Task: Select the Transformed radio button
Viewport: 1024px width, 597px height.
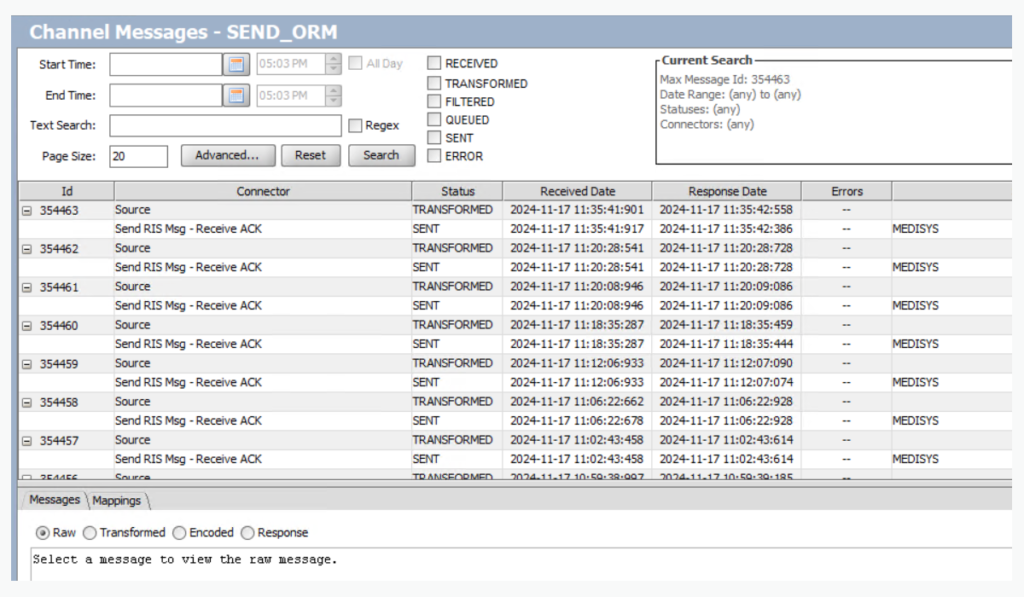Action: click(x=90, y=533)
